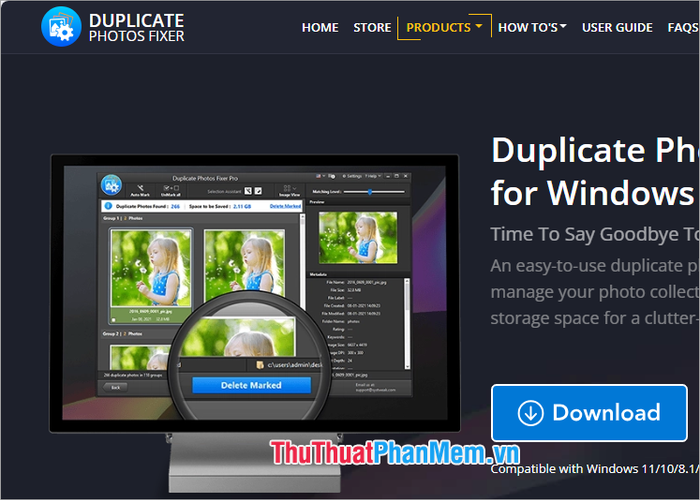Open the HOME menu item
The image size is (700, 500).
click(x=320, y=28)
